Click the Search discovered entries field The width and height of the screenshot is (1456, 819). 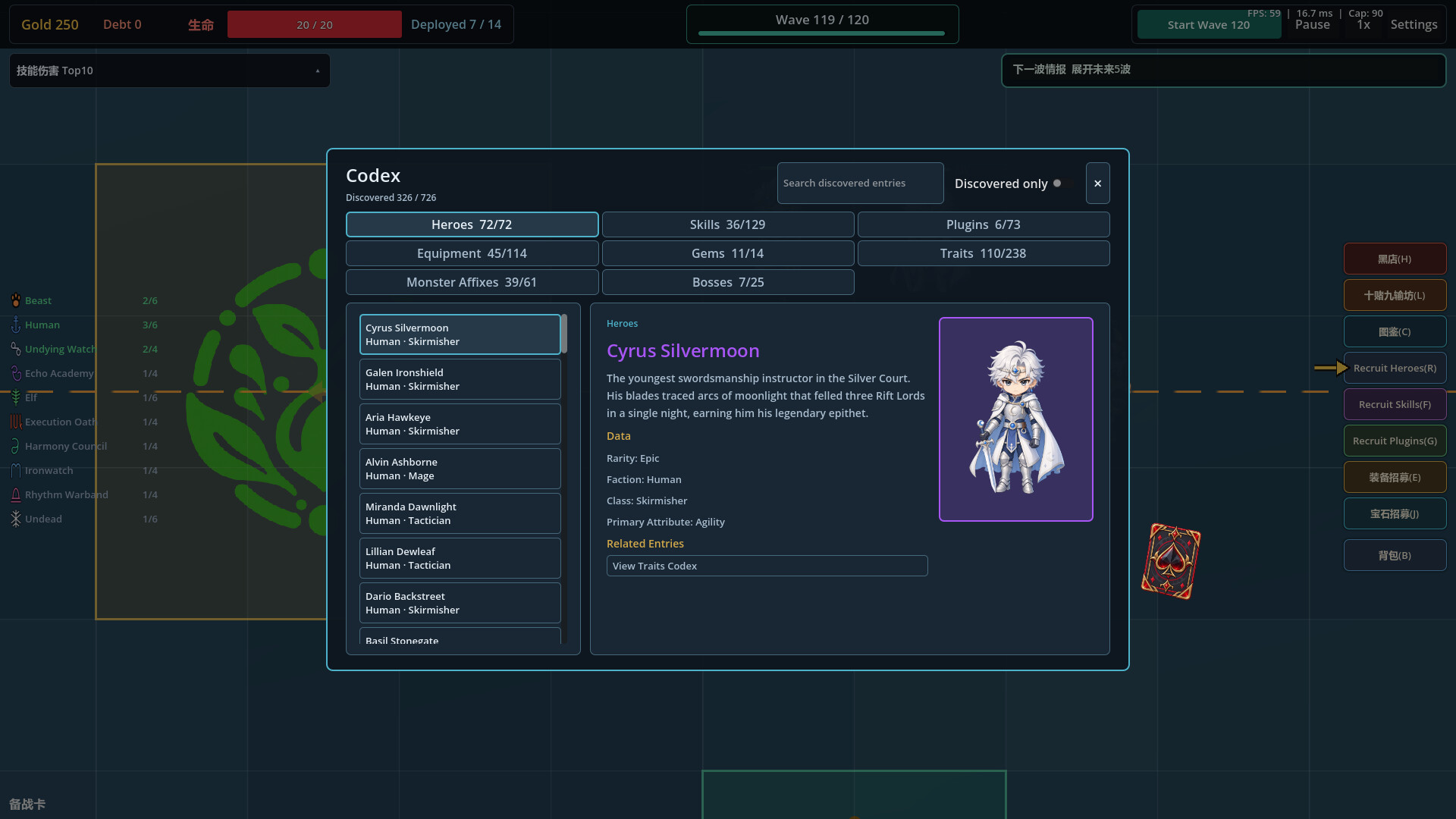(860, 183)
